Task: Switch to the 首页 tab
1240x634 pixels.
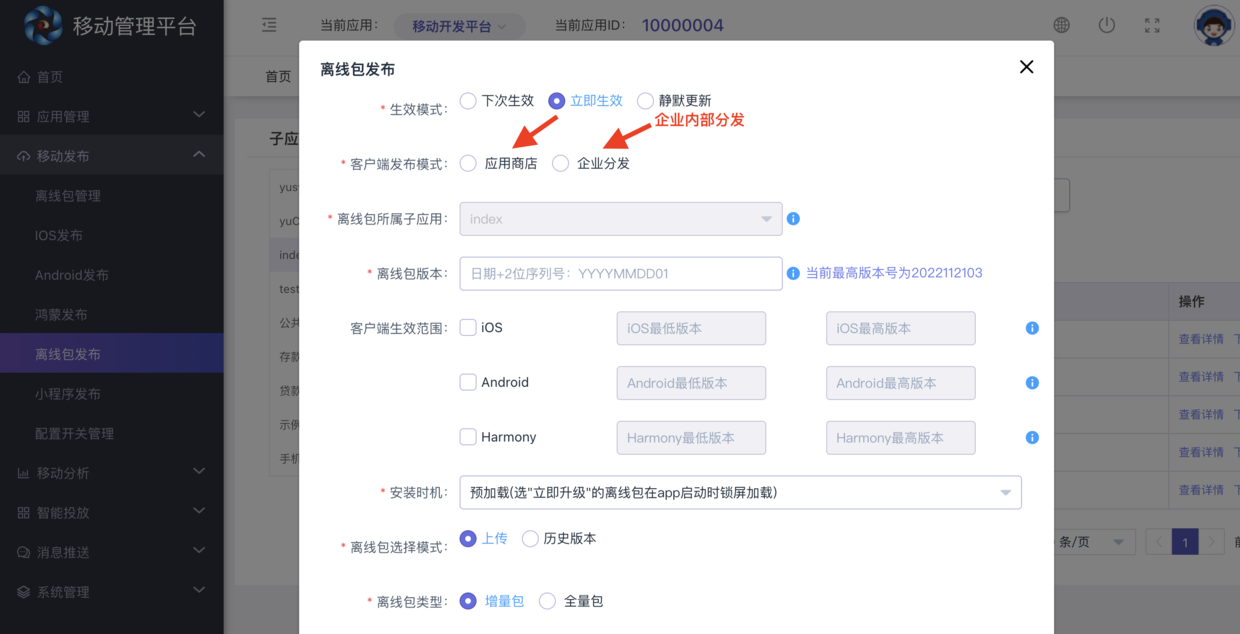Action: [x=278, y=76]
